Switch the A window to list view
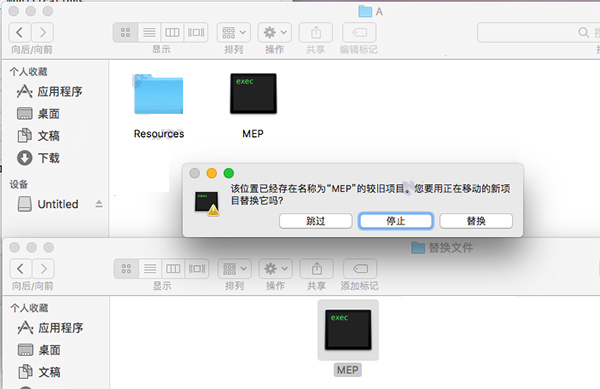600x389 pixels. click(x=149, y=33)
